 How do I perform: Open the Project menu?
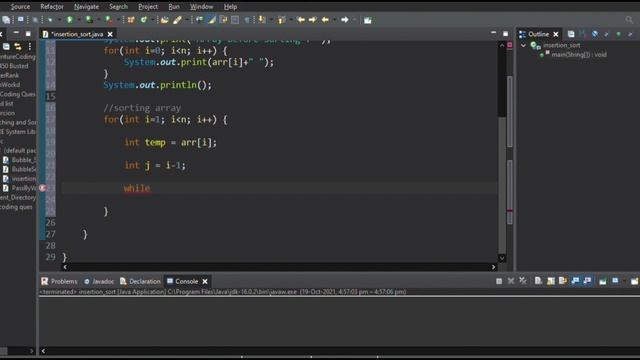click(148, 7)
